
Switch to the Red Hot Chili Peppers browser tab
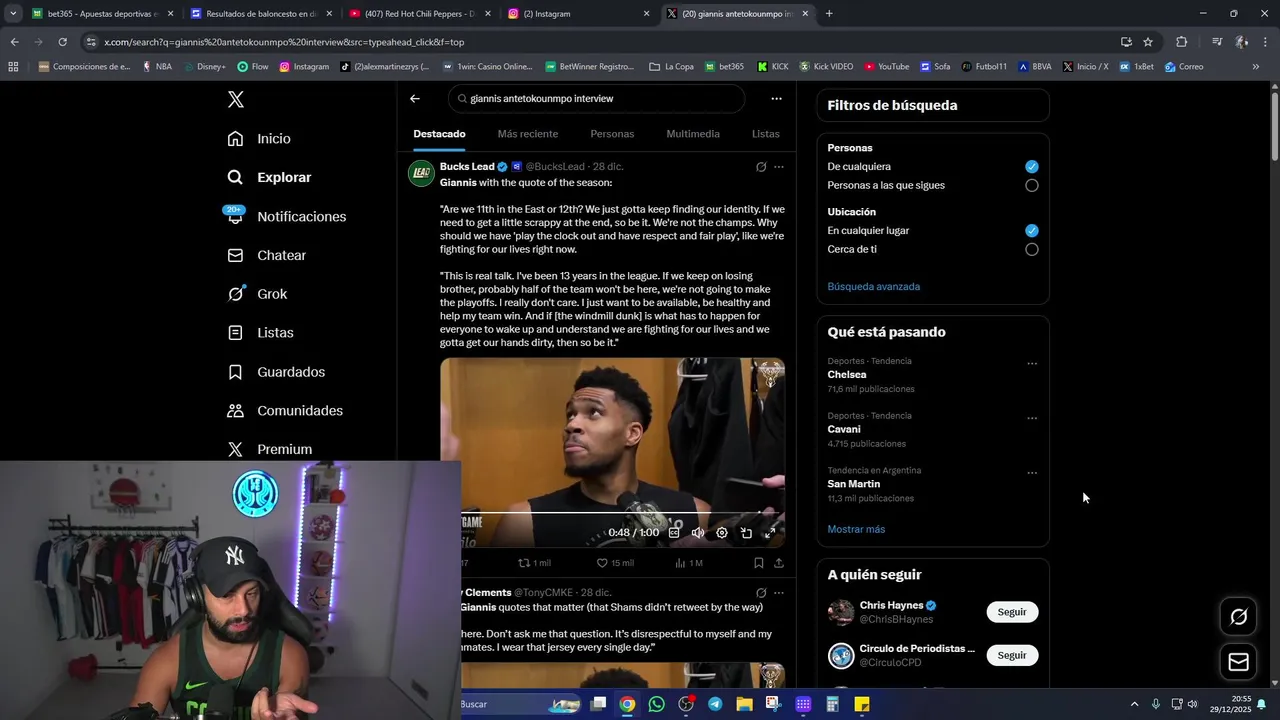click(x=420, y=14)
